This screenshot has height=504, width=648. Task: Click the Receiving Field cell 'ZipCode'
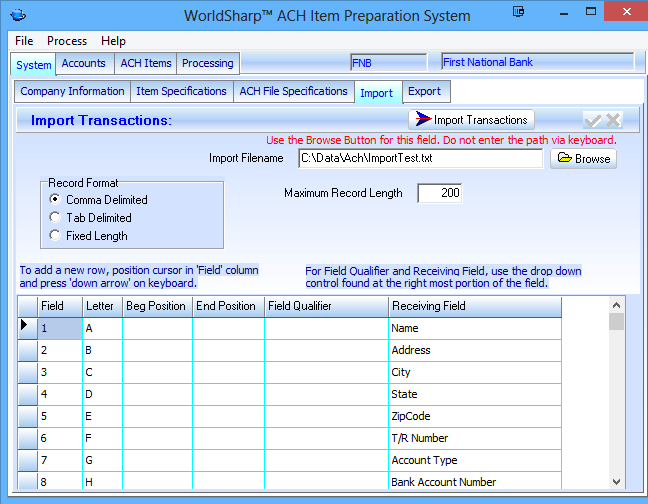[475, 416]
